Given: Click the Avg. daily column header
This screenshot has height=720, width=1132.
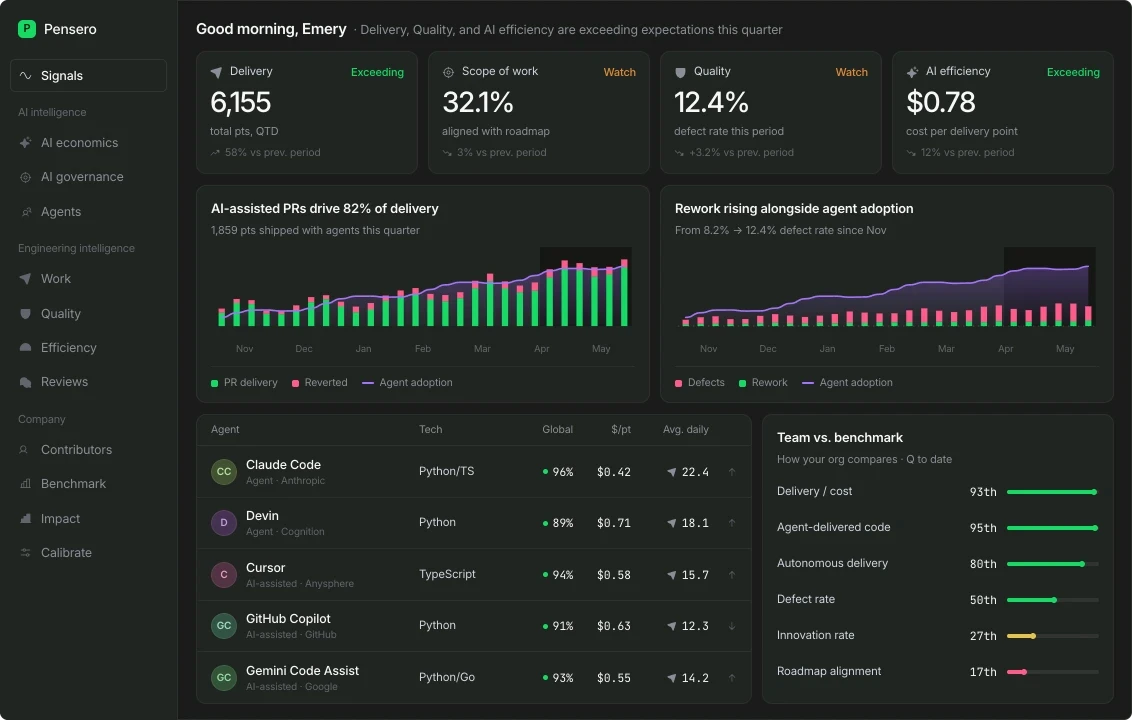Looking at the screenshot, I should 686,430.
